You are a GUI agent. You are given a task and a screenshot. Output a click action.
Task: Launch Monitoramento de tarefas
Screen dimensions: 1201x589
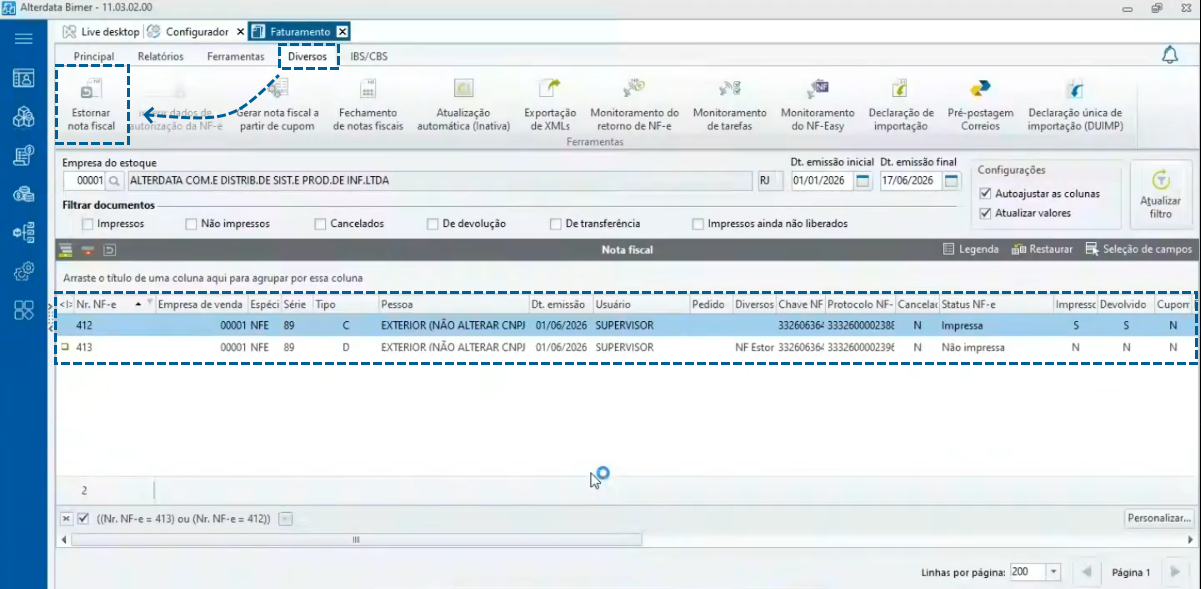(x=729, y=105)
